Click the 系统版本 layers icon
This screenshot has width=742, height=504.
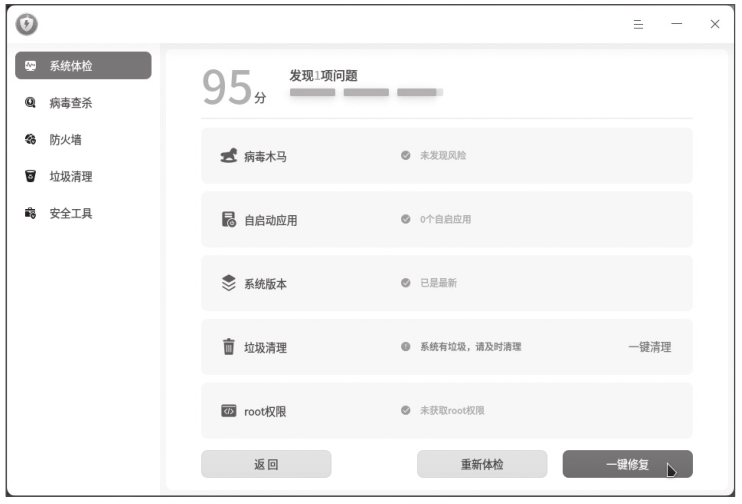point(228,284)
